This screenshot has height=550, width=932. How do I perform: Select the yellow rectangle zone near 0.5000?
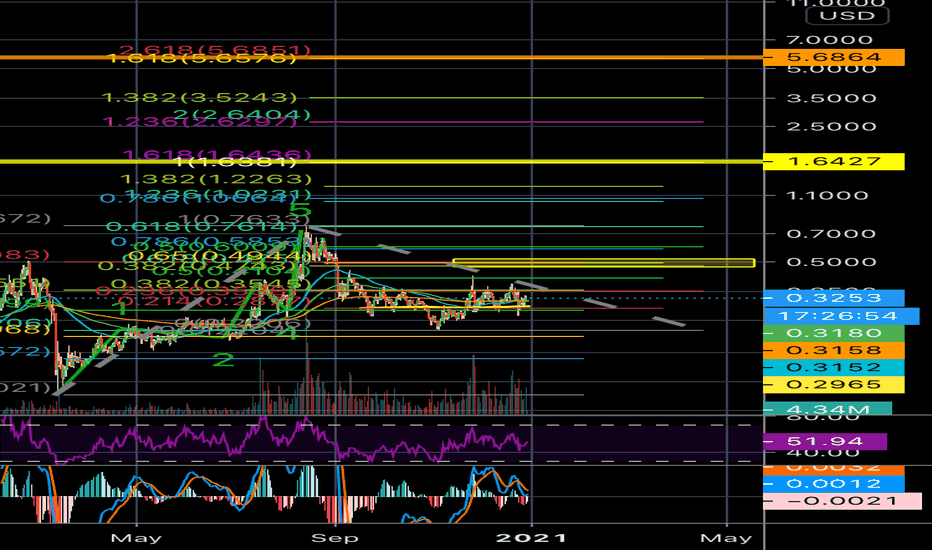tap(603, 263)
